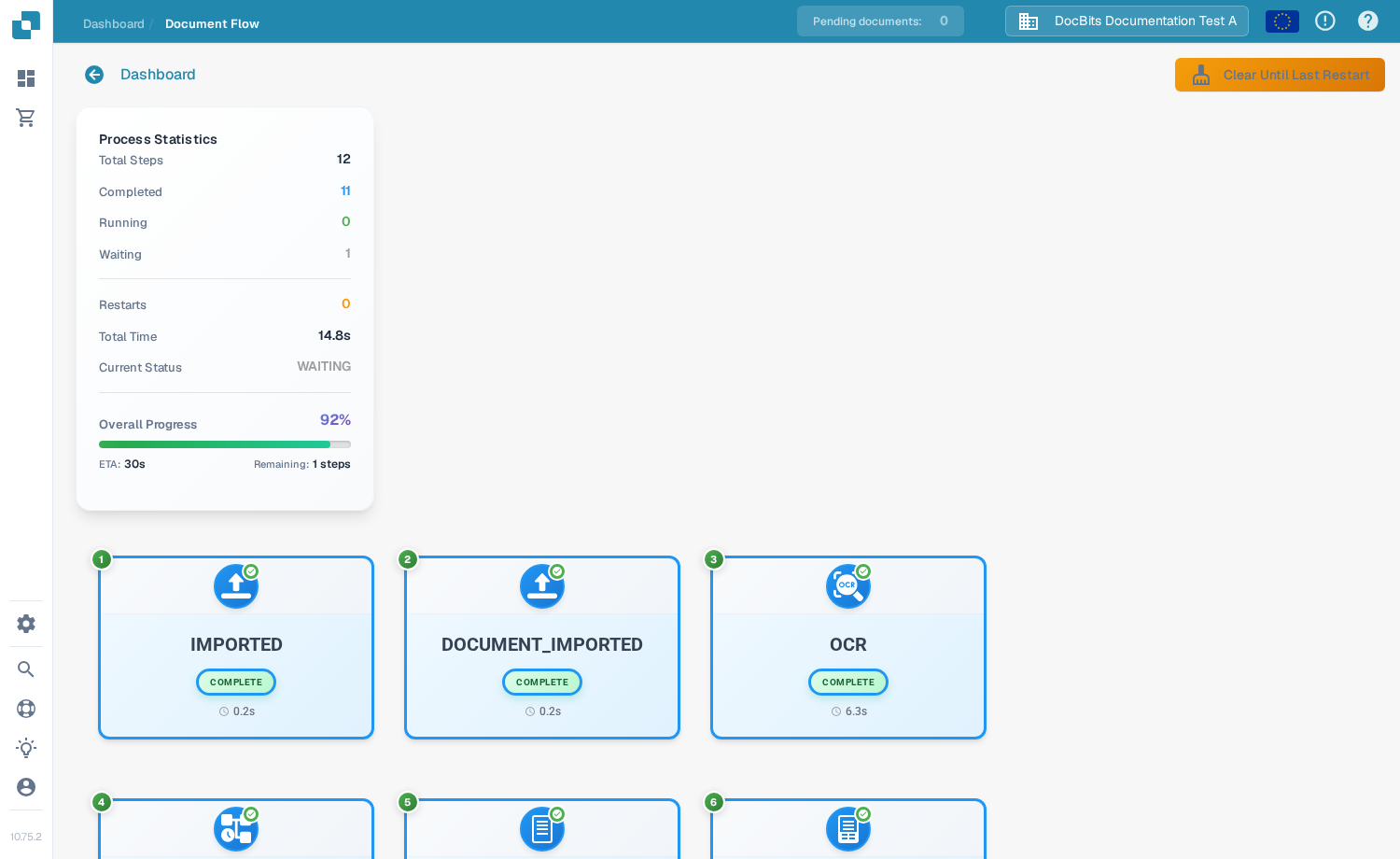This screenshot has height=859, width=1400.
Task: Click step 6 document icon
Action: (848, 829)
